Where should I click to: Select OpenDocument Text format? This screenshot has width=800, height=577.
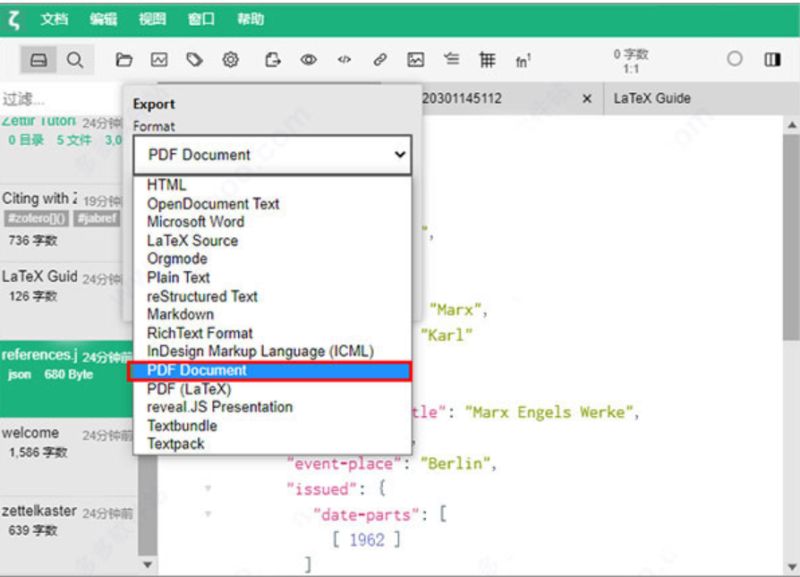[272, 204]
